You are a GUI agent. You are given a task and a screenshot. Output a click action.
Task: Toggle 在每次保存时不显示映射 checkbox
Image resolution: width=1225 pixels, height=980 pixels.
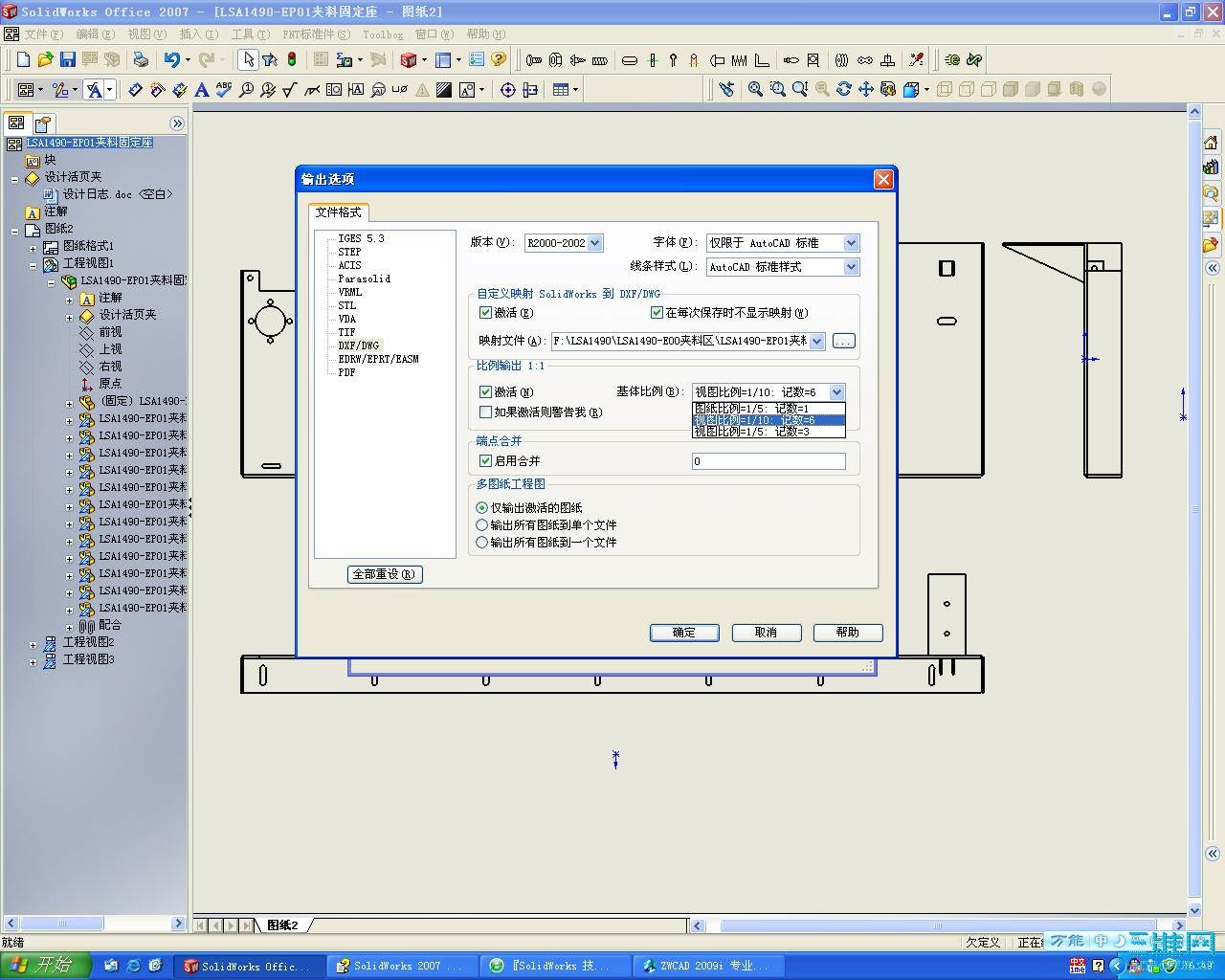[657, 313]
